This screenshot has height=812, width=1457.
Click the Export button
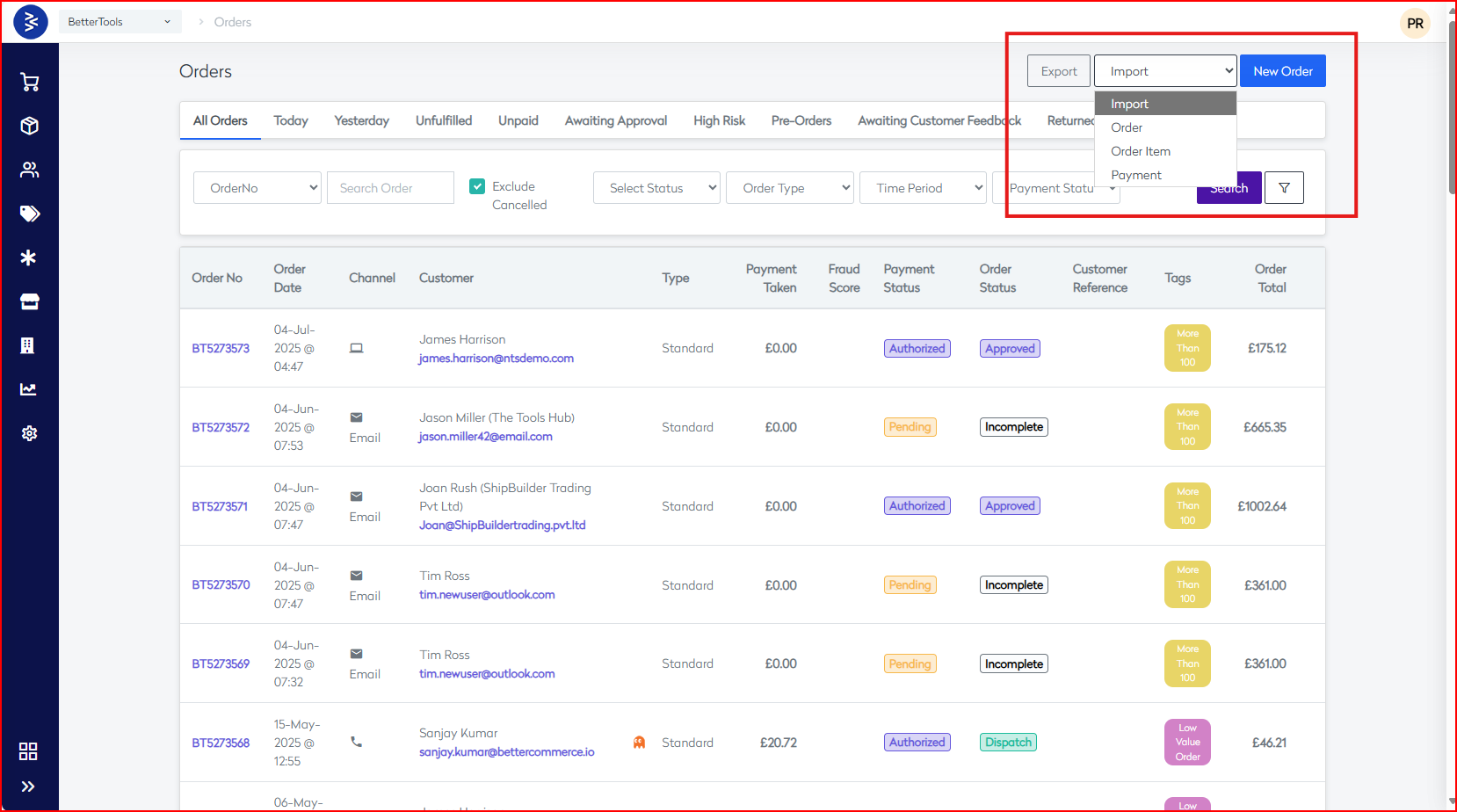pyautogui.click(x=1058, y=71)
